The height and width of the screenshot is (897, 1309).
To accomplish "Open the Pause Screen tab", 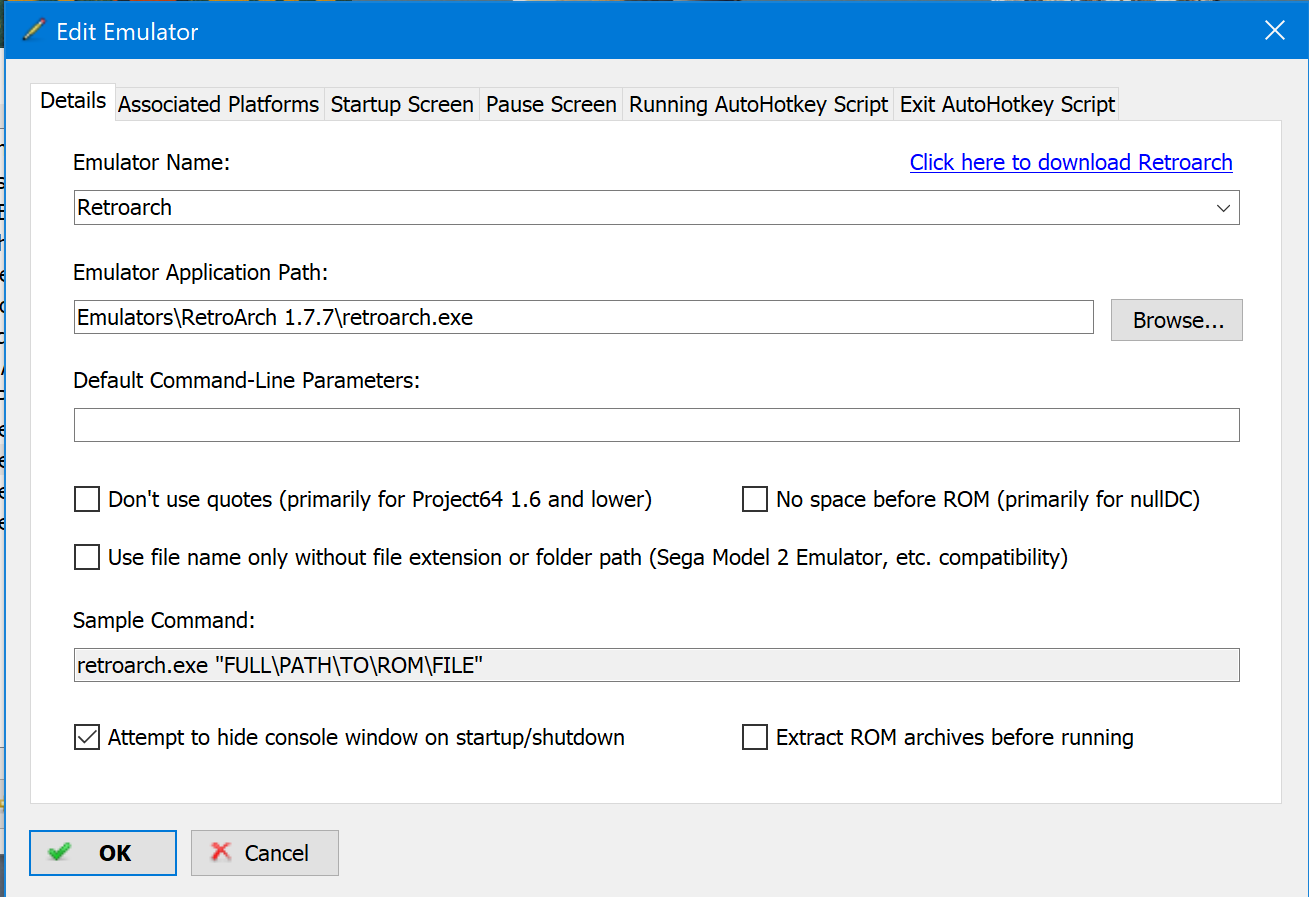I will coord(551,104).
